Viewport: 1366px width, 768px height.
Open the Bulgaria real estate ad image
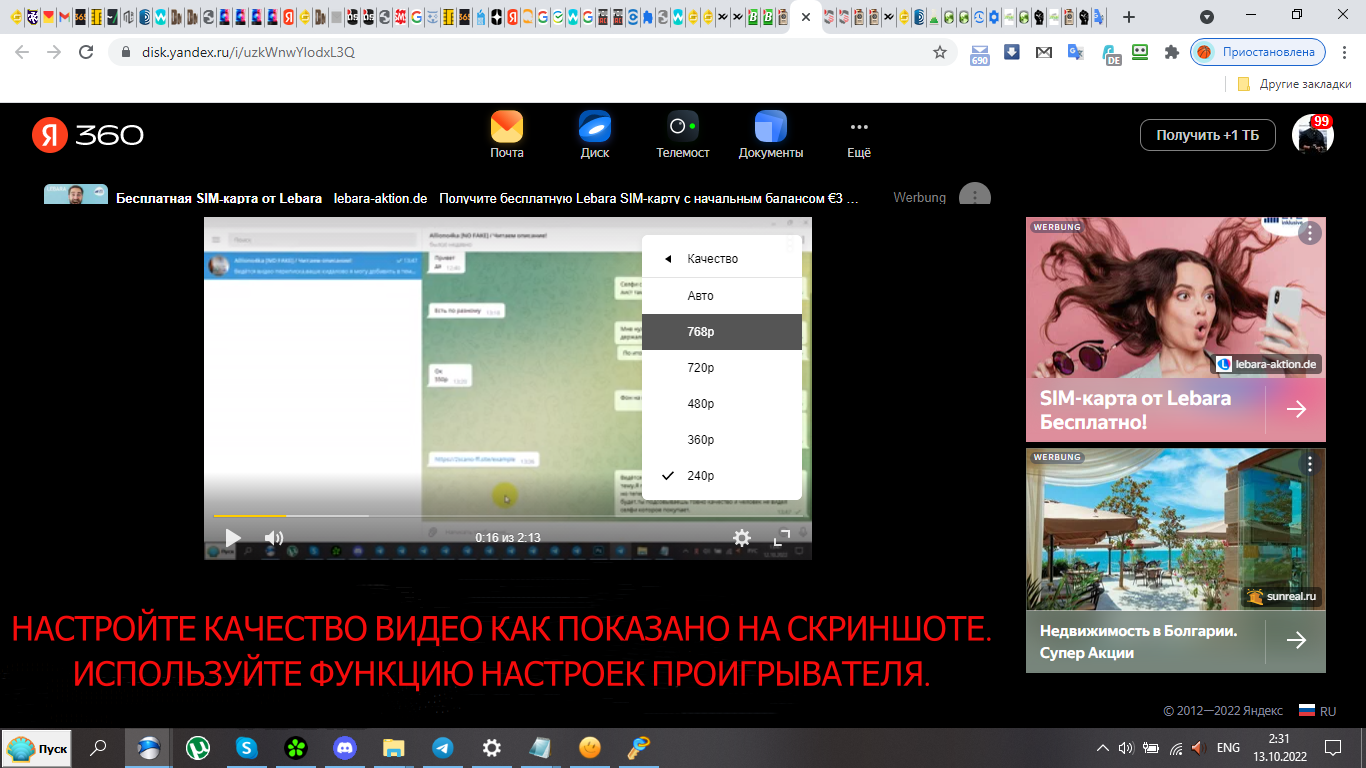pyautogui.click(x=1176, y=529)
